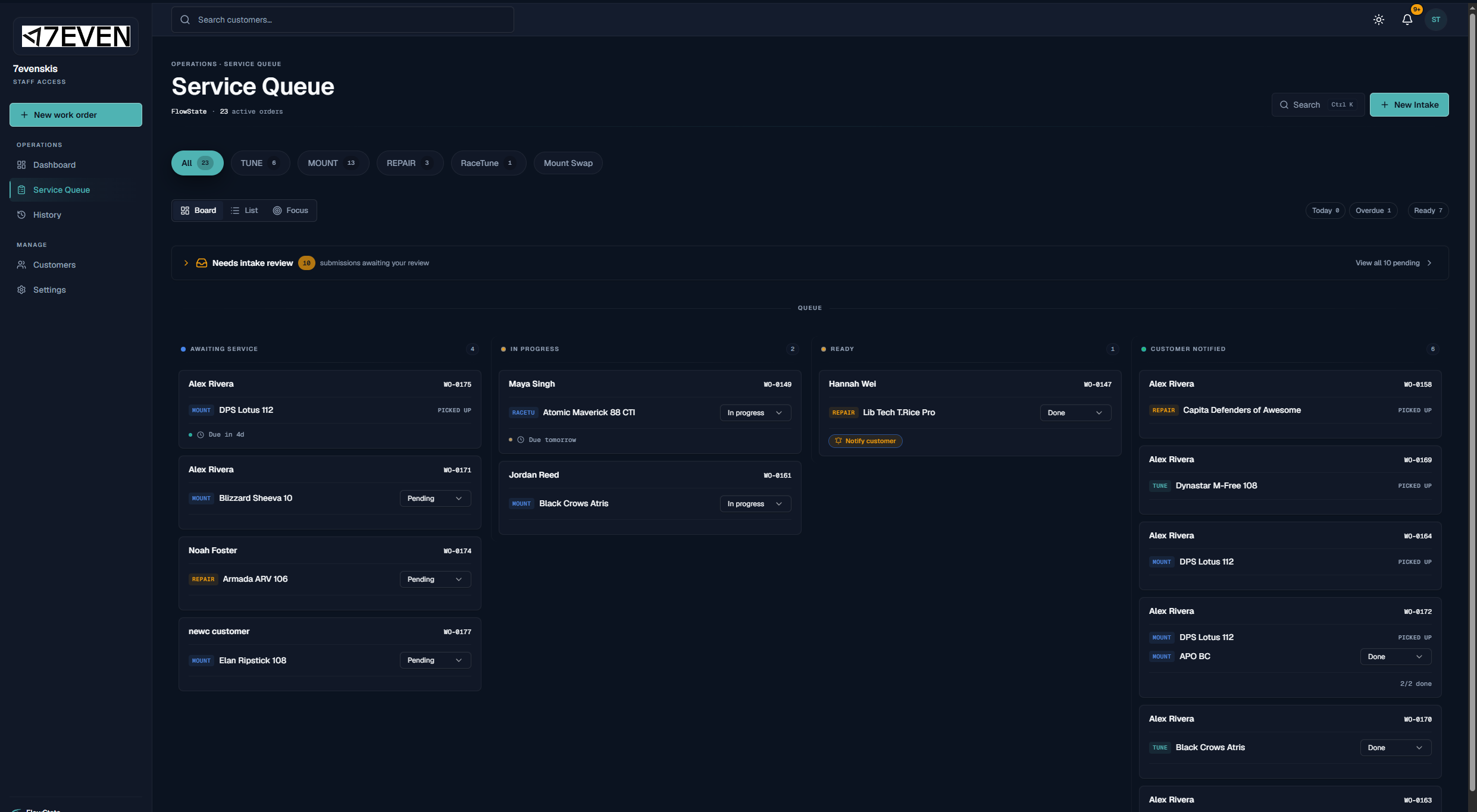Click the Settings gear icon
This screenshot has width=1477, height=812.
(21, 290)
